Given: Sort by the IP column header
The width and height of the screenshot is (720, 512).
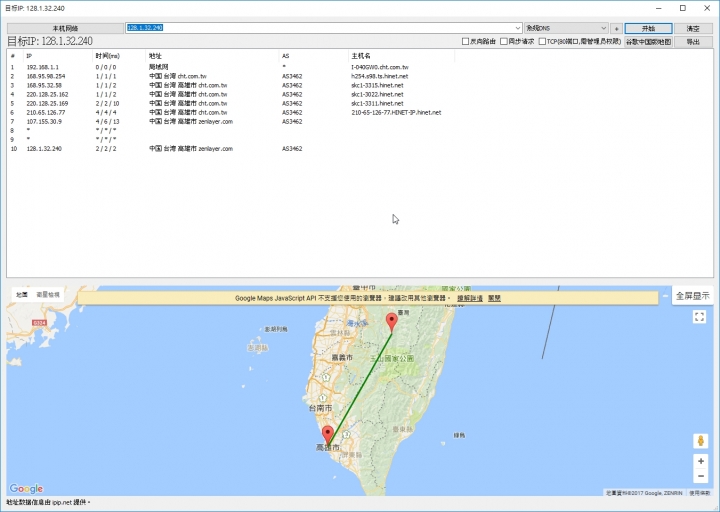Looking at the screenshot, I should (58, 56).
